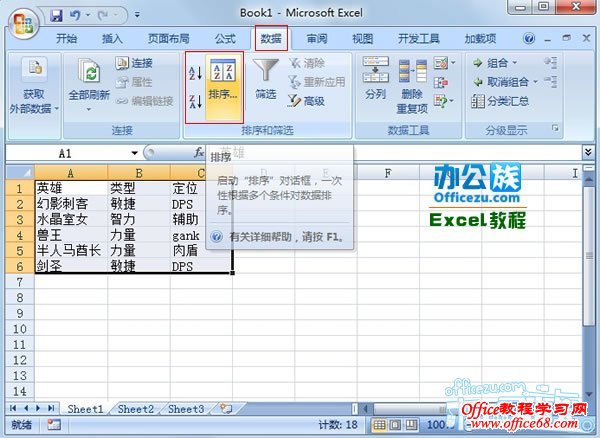
Task: Select the 数据 ribbon tab
Action: (271, 38)
